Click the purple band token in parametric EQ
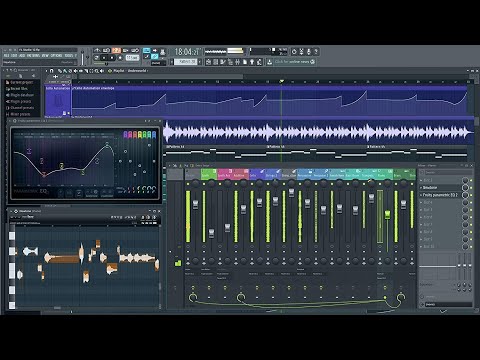Screen dimensions: 480x360 click(125, 134)
